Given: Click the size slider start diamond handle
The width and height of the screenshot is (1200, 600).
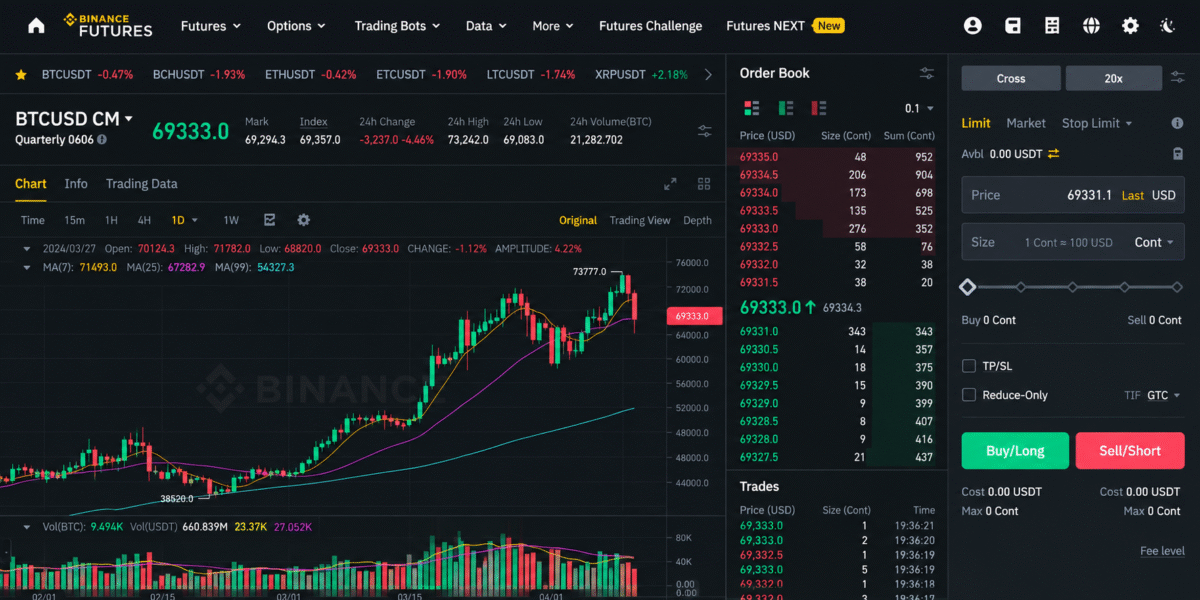Looking at the screenshot, I should (x=967, y=287).
